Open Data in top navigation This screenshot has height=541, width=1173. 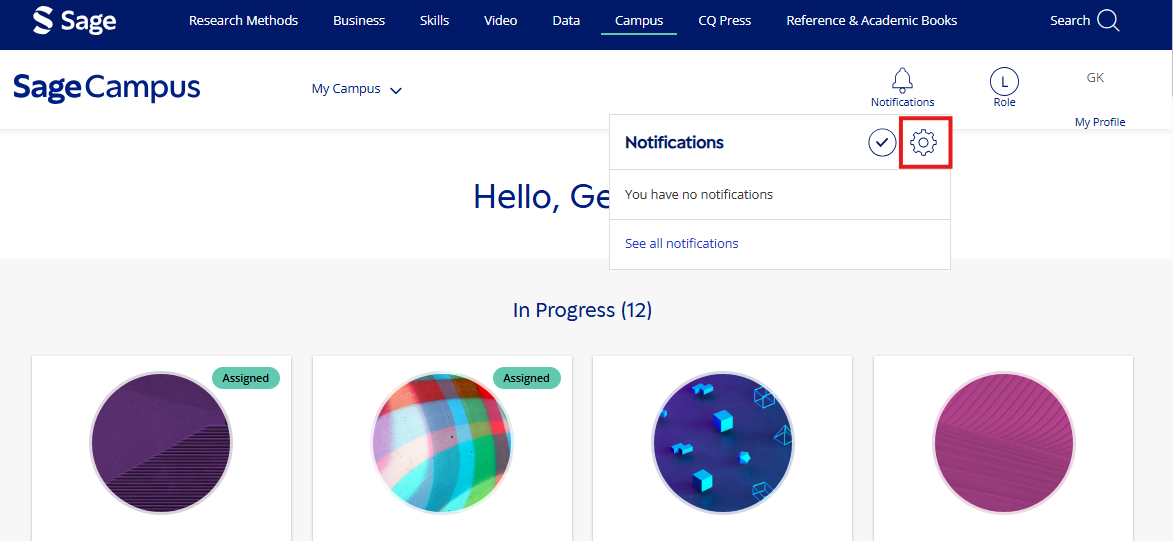pyautogui.click(x=566, y=21)
